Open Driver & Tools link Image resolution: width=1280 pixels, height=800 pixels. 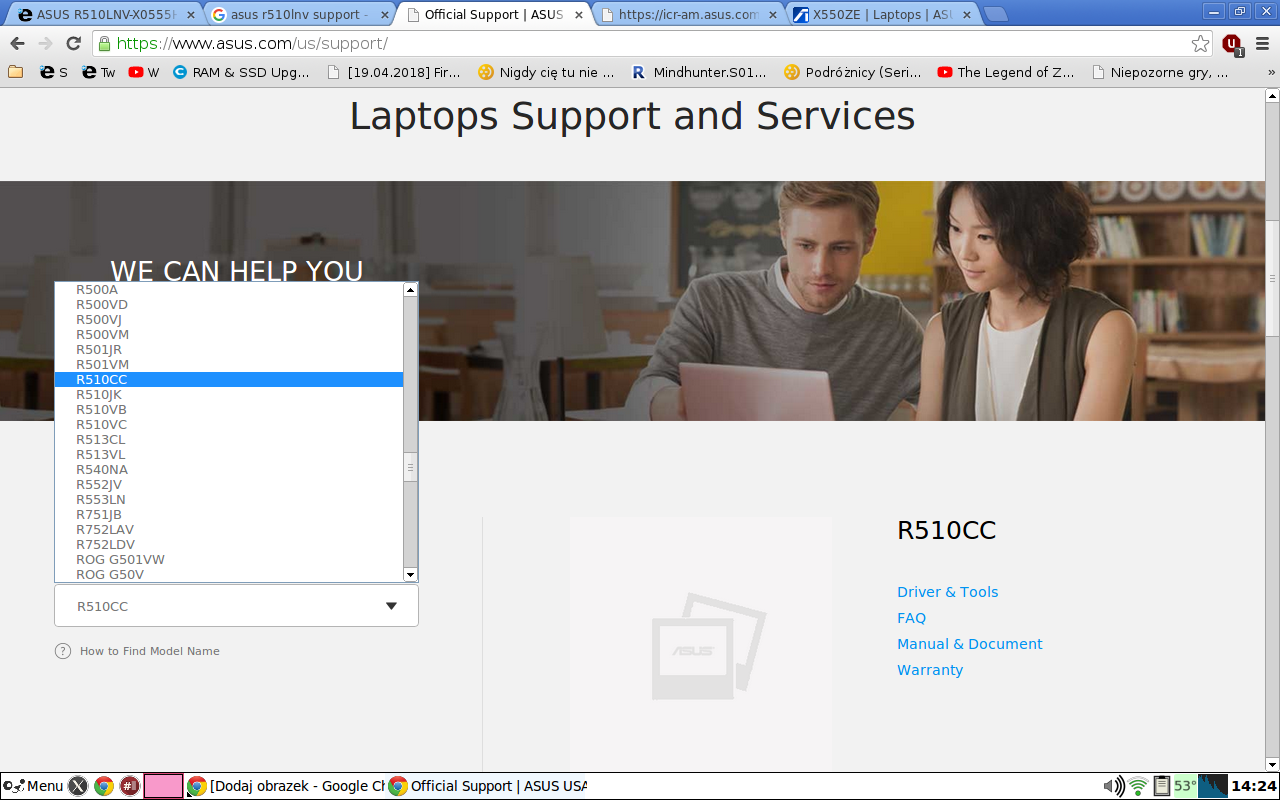[947, 592]
